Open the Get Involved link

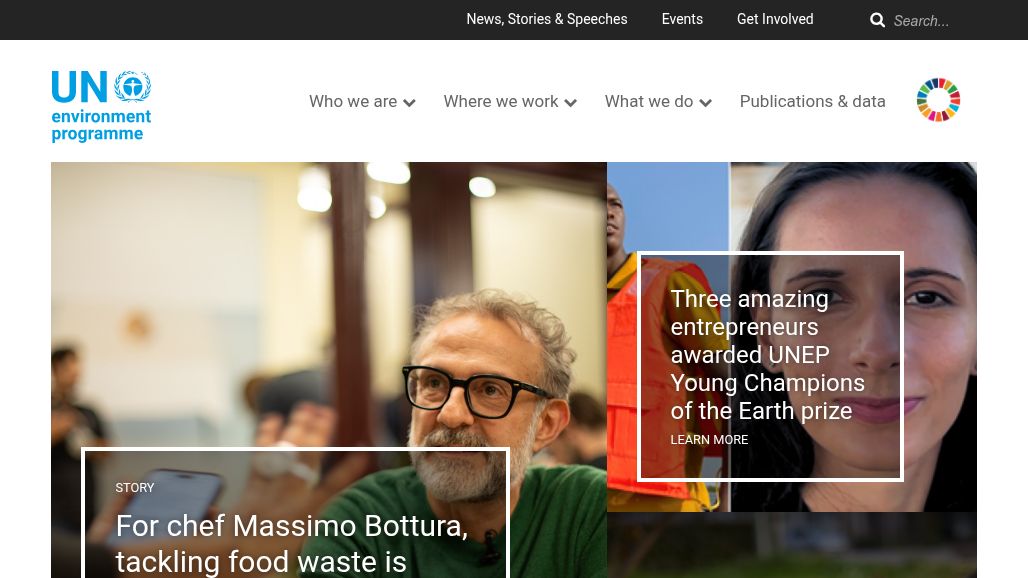tap(775, 20)
